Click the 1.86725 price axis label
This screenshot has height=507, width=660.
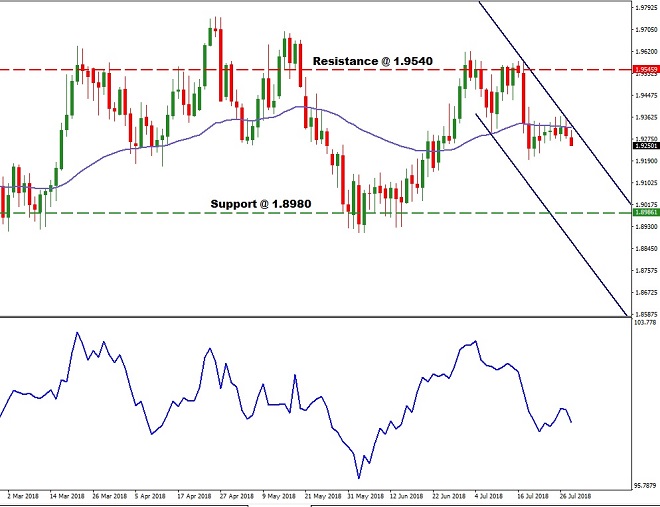click(647, 292)
